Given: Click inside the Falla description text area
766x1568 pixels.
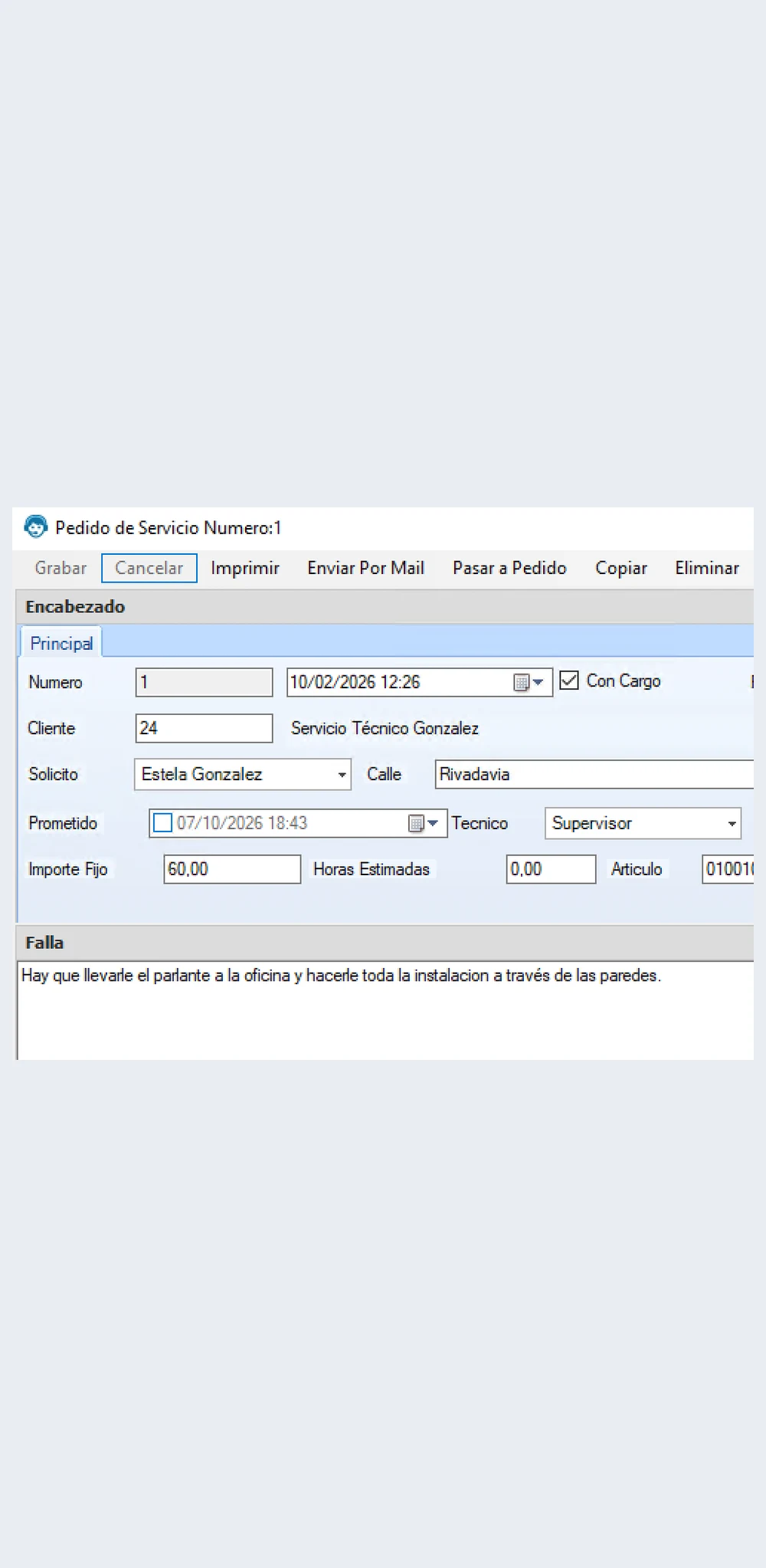Looking at the screenshot, I should [385, 1010].
